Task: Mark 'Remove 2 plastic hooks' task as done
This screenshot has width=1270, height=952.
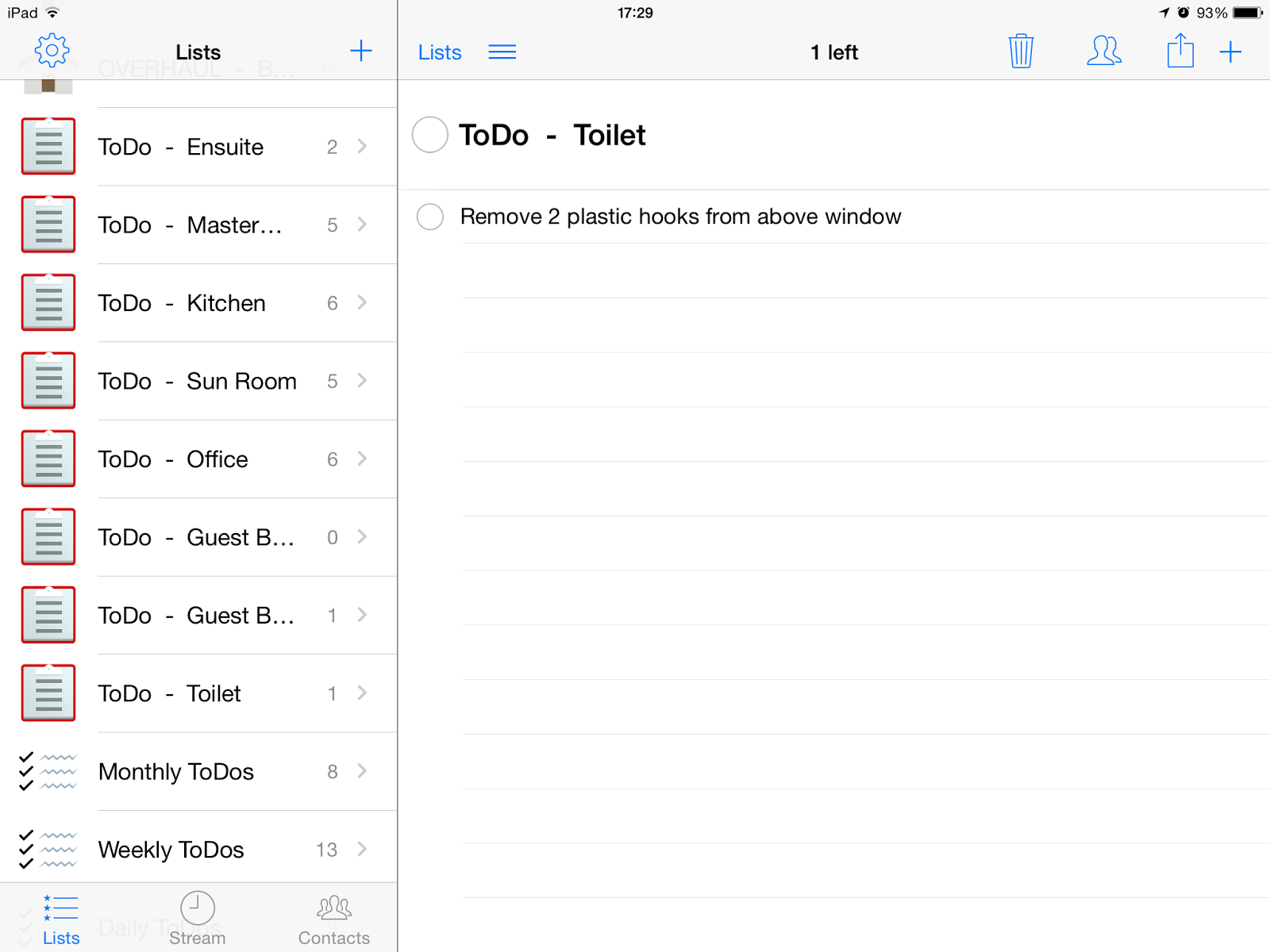Action: [430, 217]
